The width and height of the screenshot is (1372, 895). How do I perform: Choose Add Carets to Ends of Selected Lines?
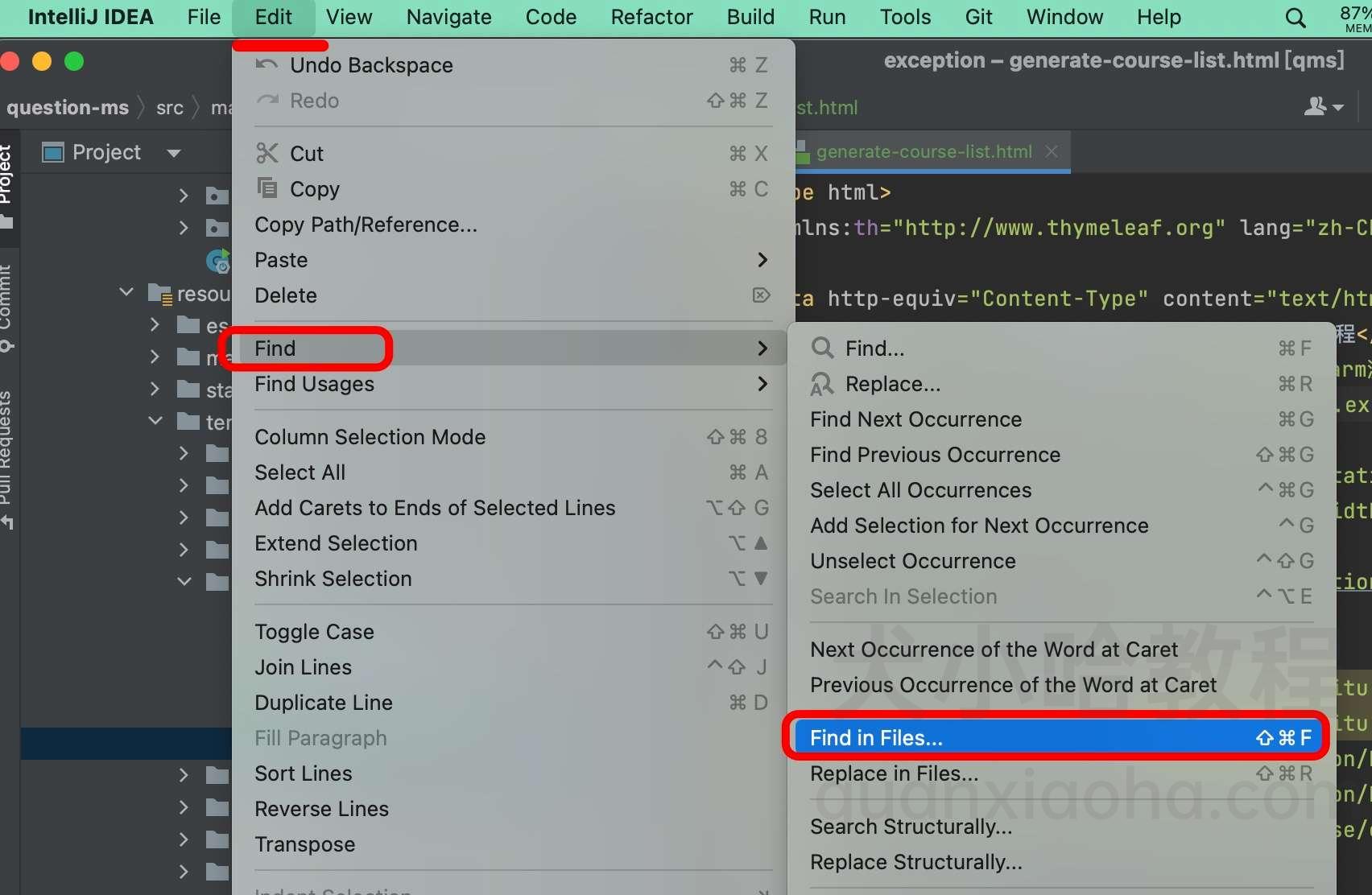[511, 508]
